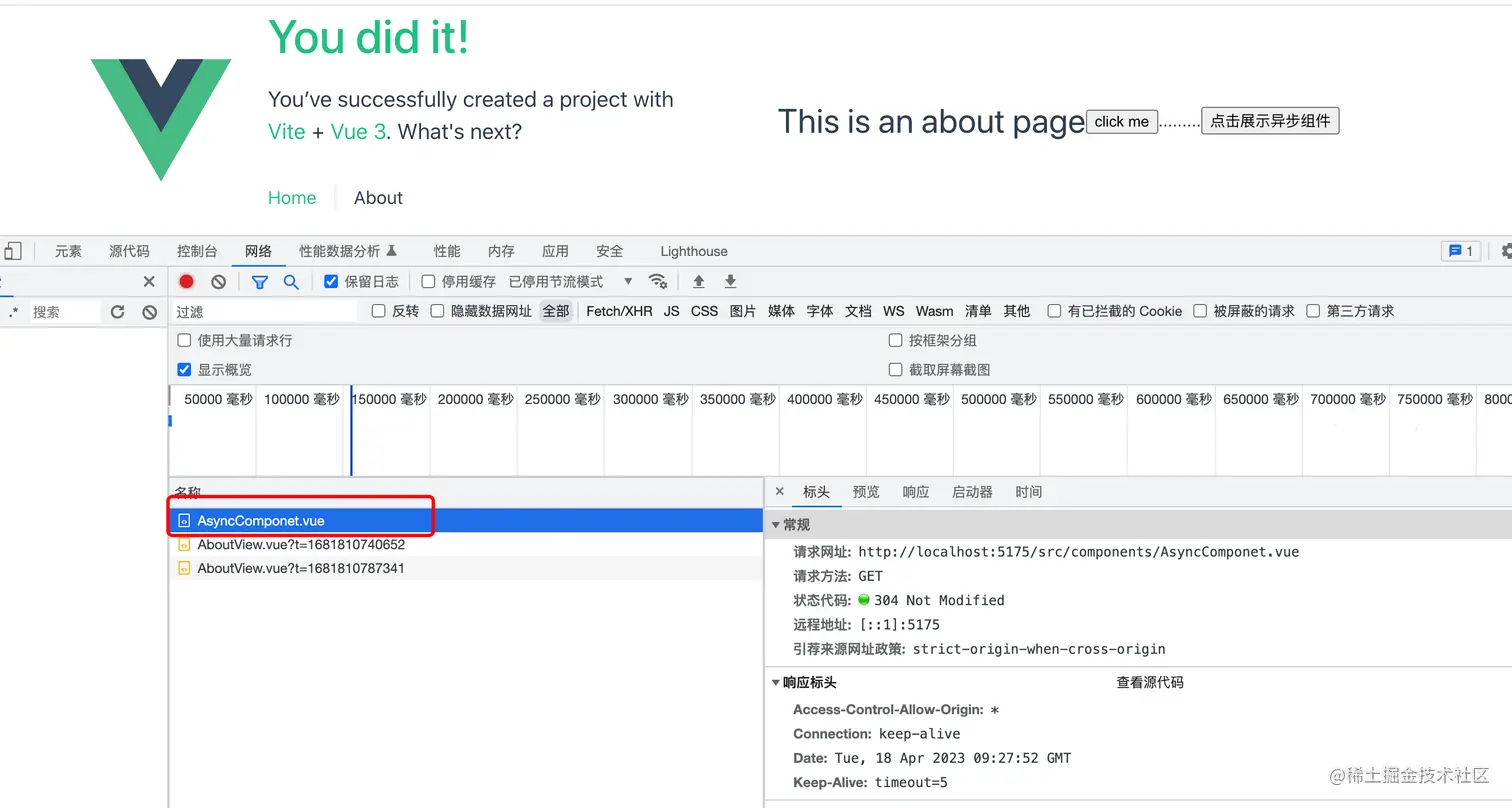Close the request details pane
Image resolution: width=1512 pixels, height=808 pixels.
pos(780,491)
